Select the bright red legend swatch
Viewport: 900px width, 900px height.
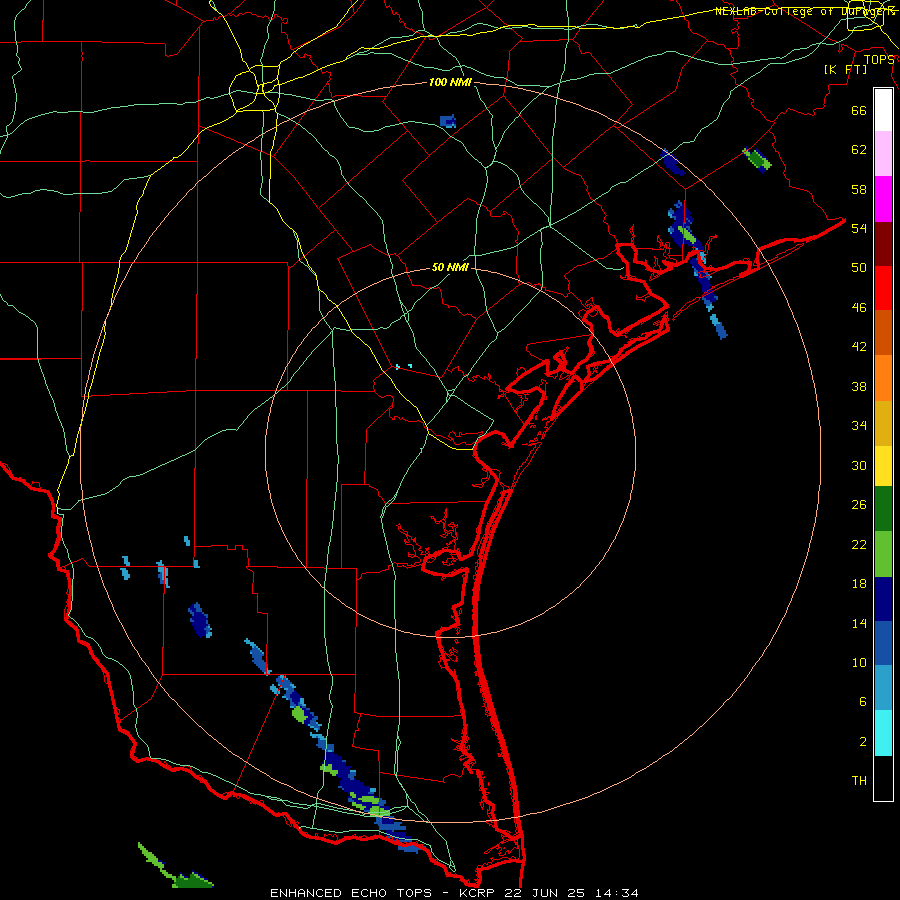883,288
